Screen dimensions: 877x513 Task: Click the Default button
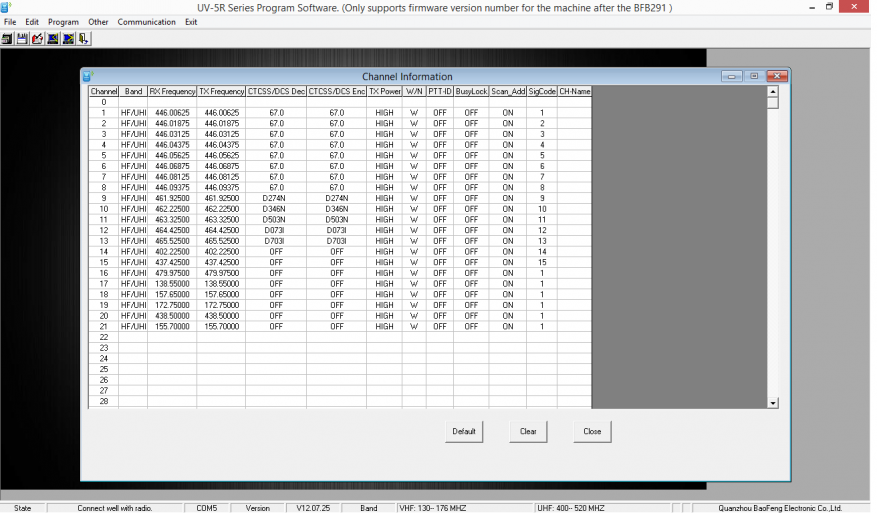[464, 431]
